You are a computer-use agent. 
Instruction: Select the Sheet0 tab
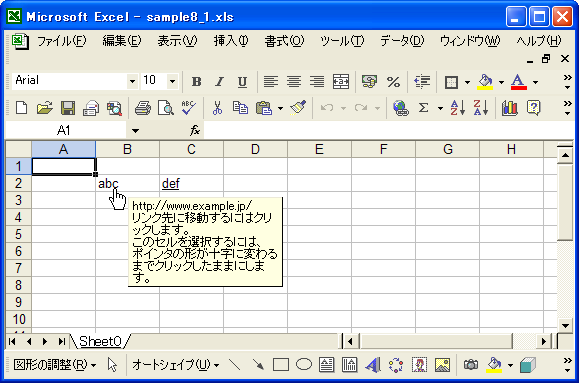pyautogui.click(x=100, y=341)
